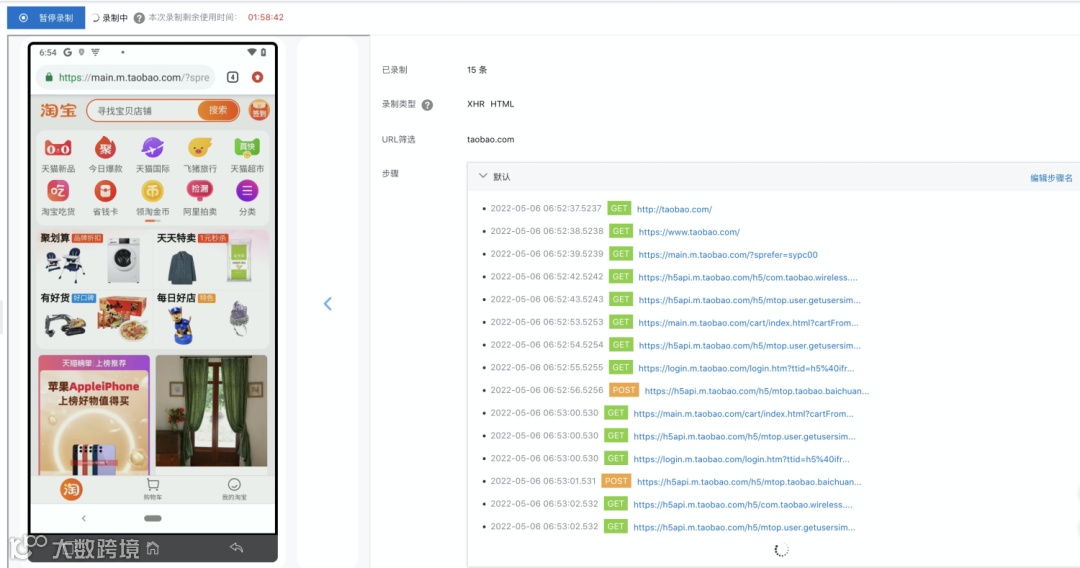Open getusersim request at 06:52:43
1080x568 pixels.
pyautogui.click(x=749, y=300)
